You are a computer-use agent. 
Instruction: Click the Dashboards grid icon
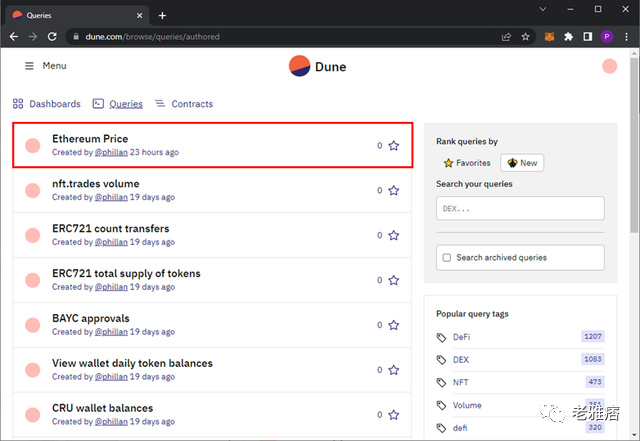18,104
